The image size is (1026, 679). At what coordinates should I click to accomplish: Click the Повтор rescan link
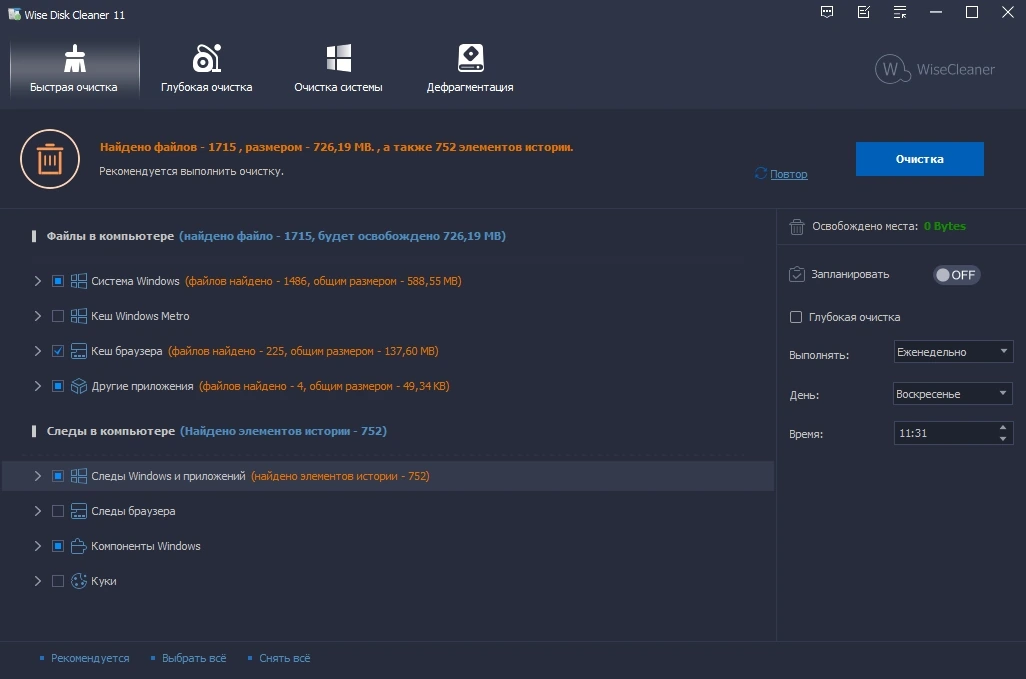point(788,174)
